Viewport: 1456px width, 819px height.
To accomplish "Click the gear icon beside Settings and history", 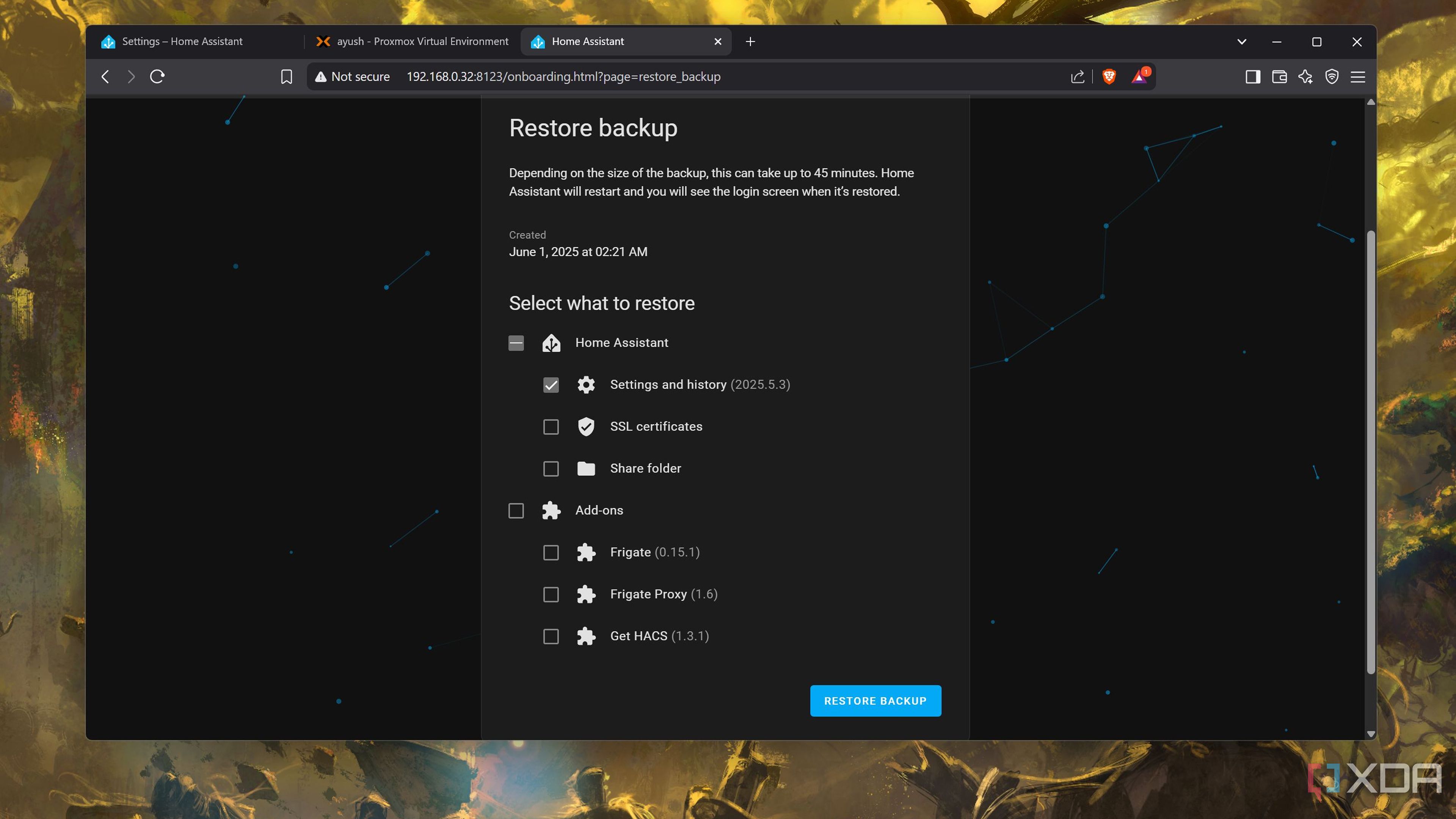I will coord(586,385).
